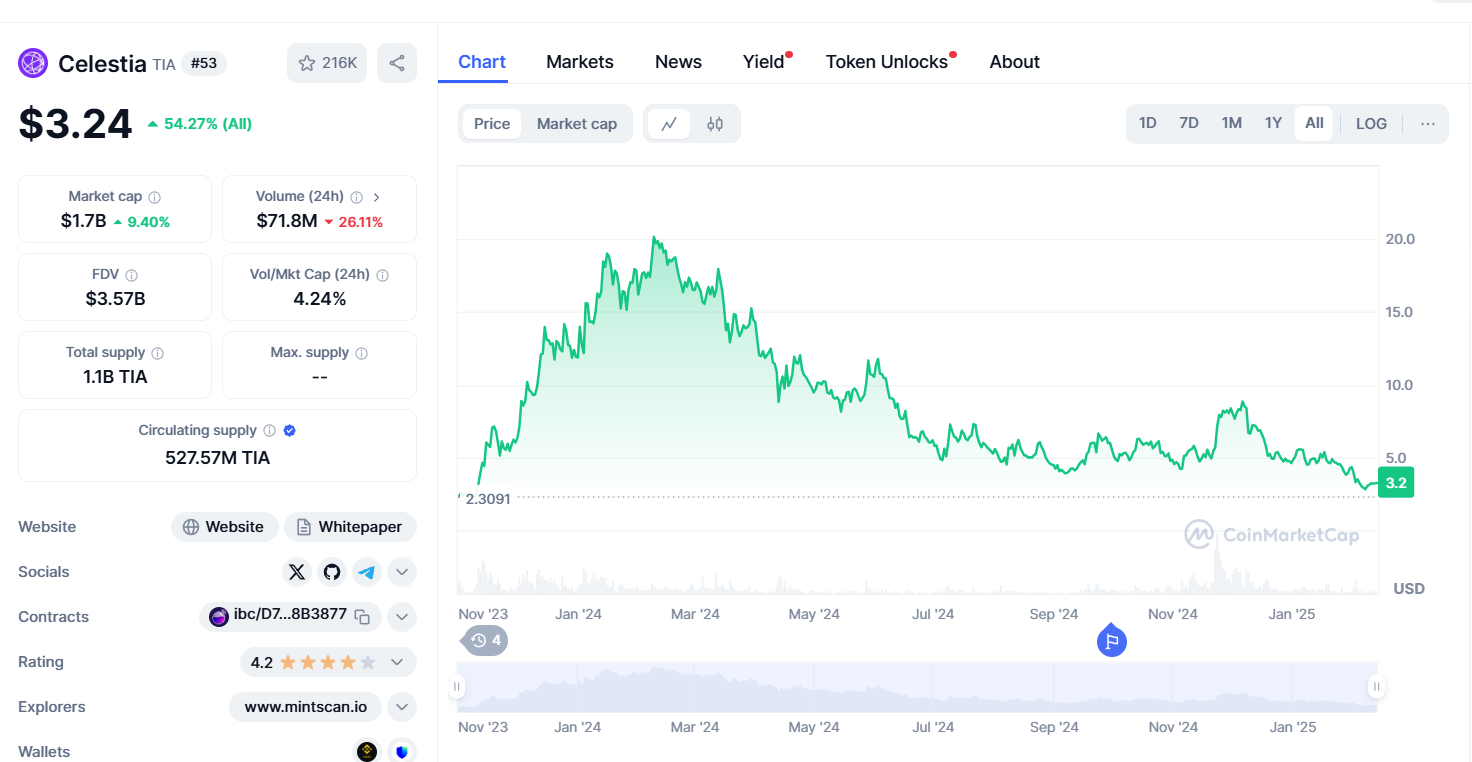Expand the Contracts dropdown chevron

[x=402, y=617]
